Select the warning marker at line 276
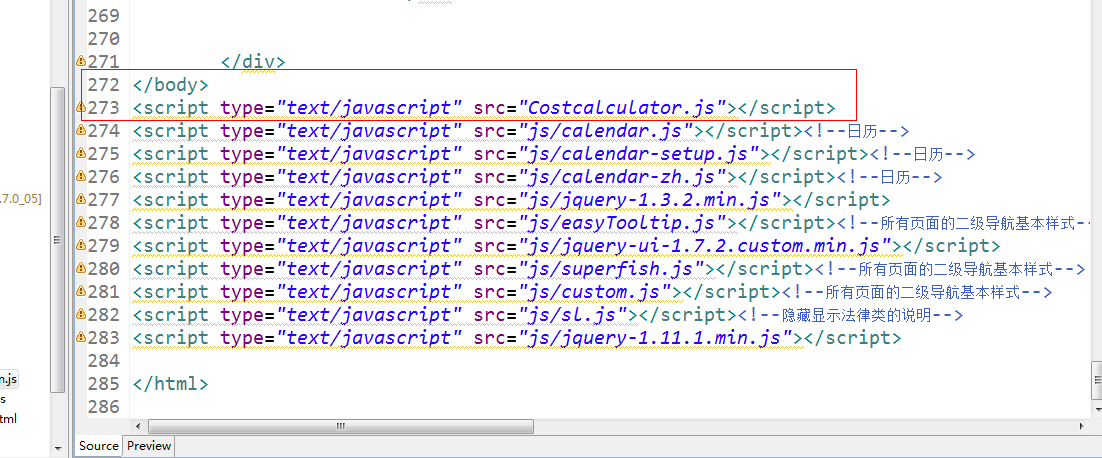 (x=80, y=176)
